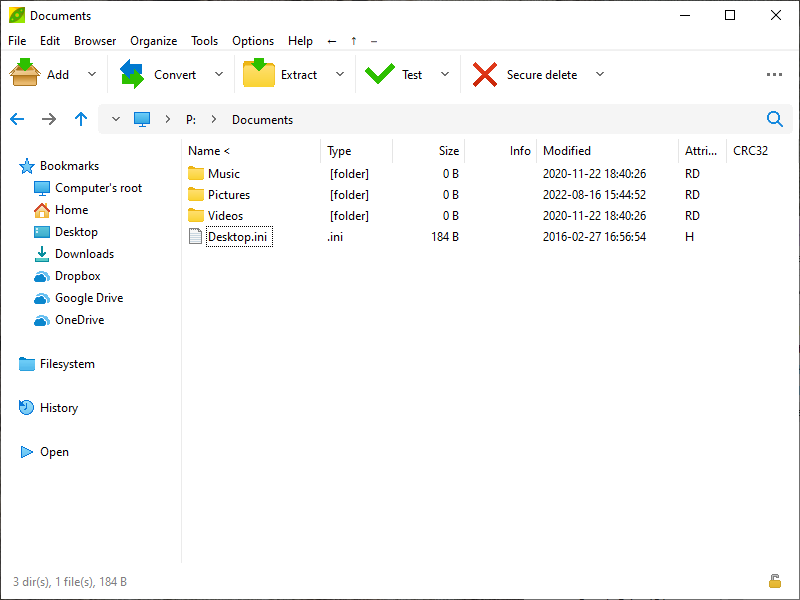800x600 pixels.
Task: Click the Convert arrows icon
Action: (x=132, y=74)
